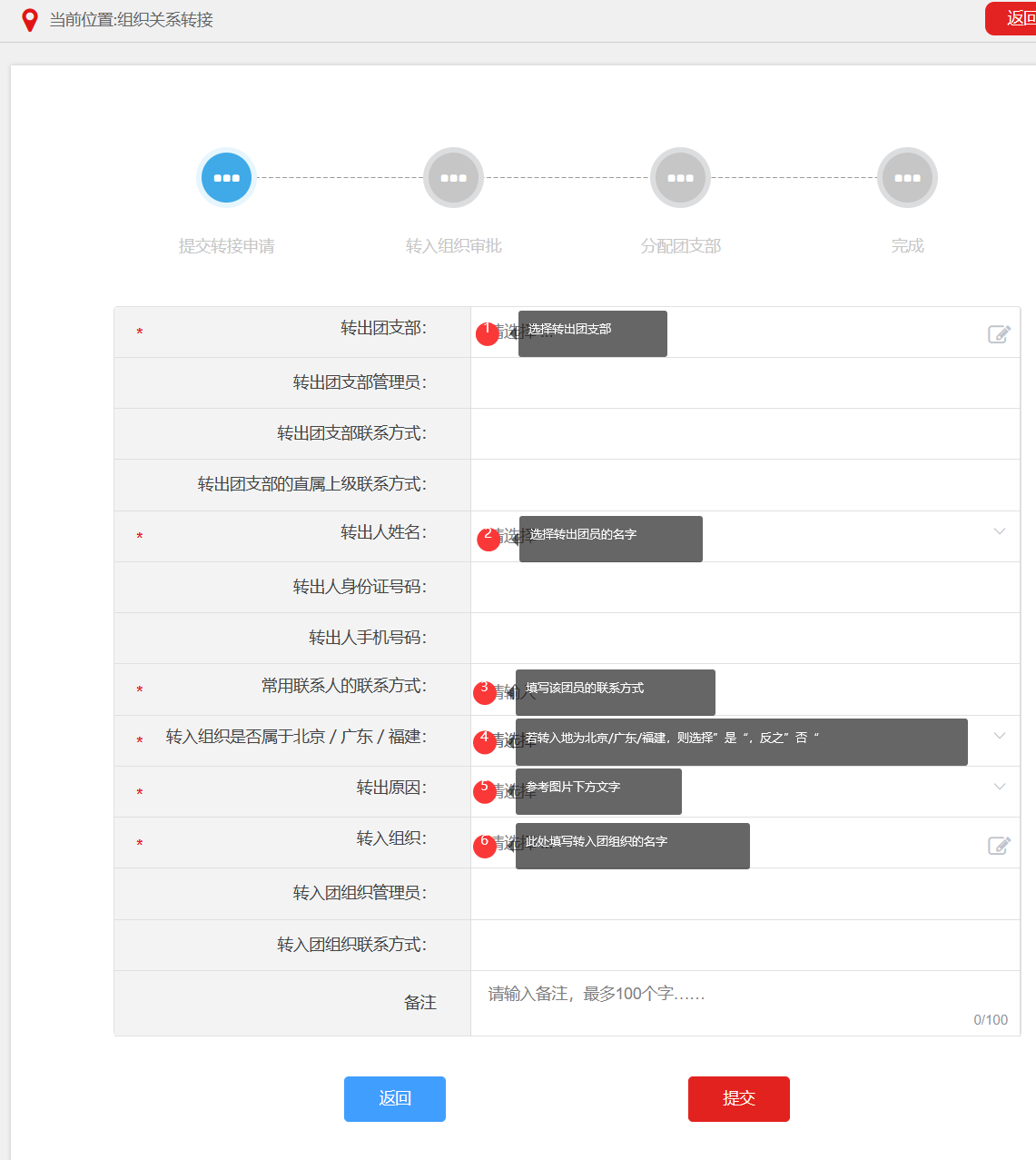The height and width of the screenshot is (1160, 1036).
Task: Click the 选择转出团支部 tooltip
Action: 592,333
